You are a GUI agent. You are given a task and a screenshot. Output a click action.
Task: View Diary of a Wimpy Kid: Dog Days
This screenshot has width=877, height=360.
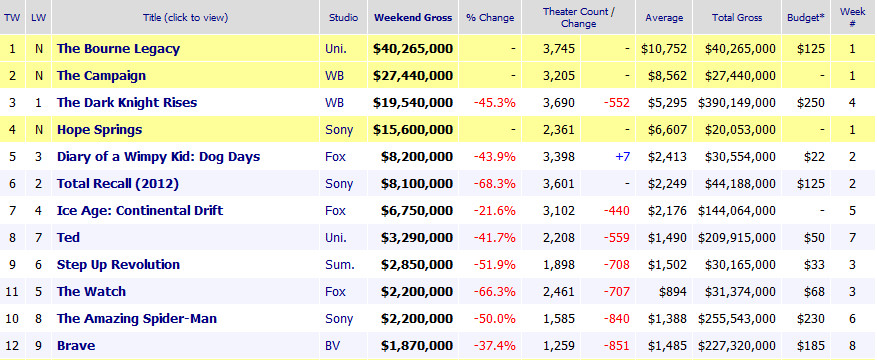158,157
